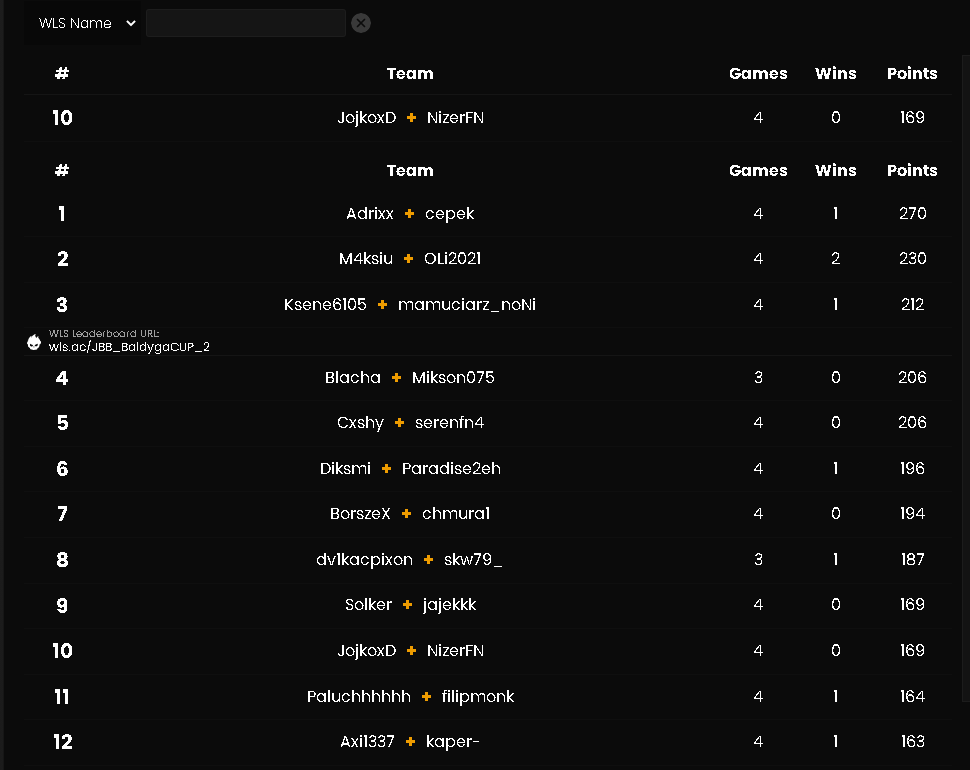The height and width of the screenshot is (770, 970).
Task: Click the WLS skull logo icon
Action: coord(34,342)
